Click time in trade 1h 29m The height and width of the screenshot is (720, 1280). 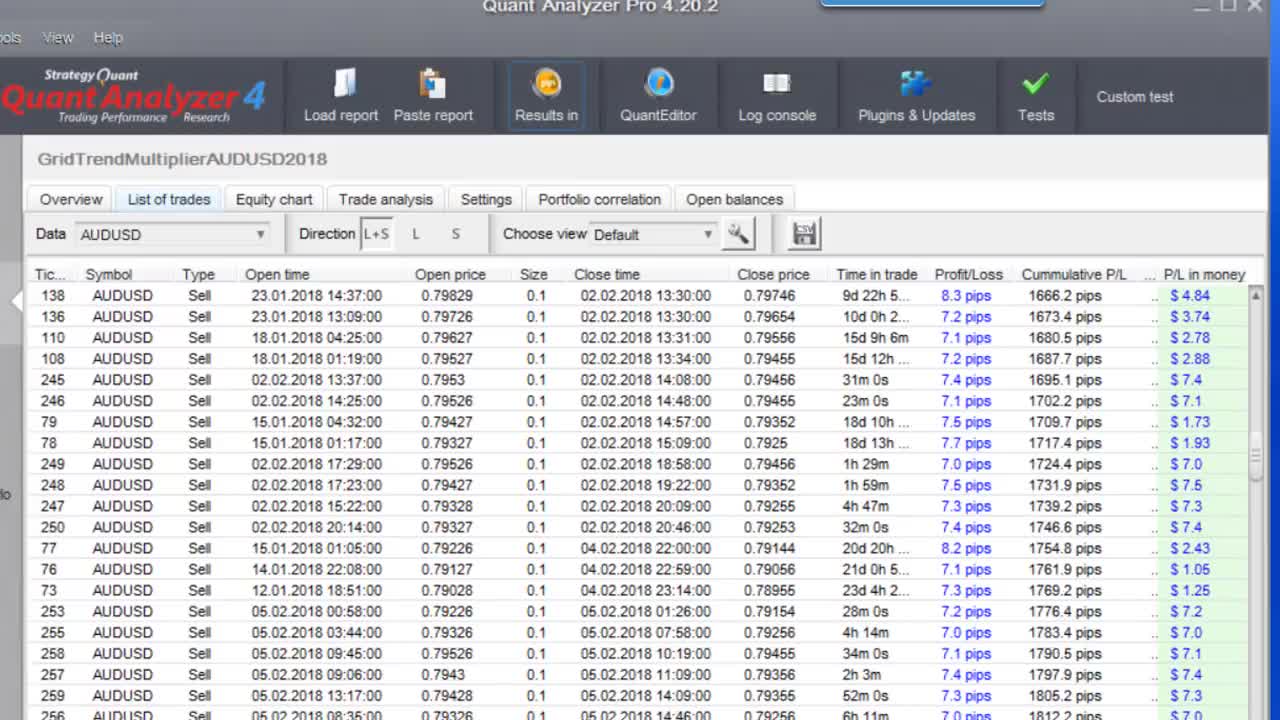pyautogui.click(x=866, y=464)
